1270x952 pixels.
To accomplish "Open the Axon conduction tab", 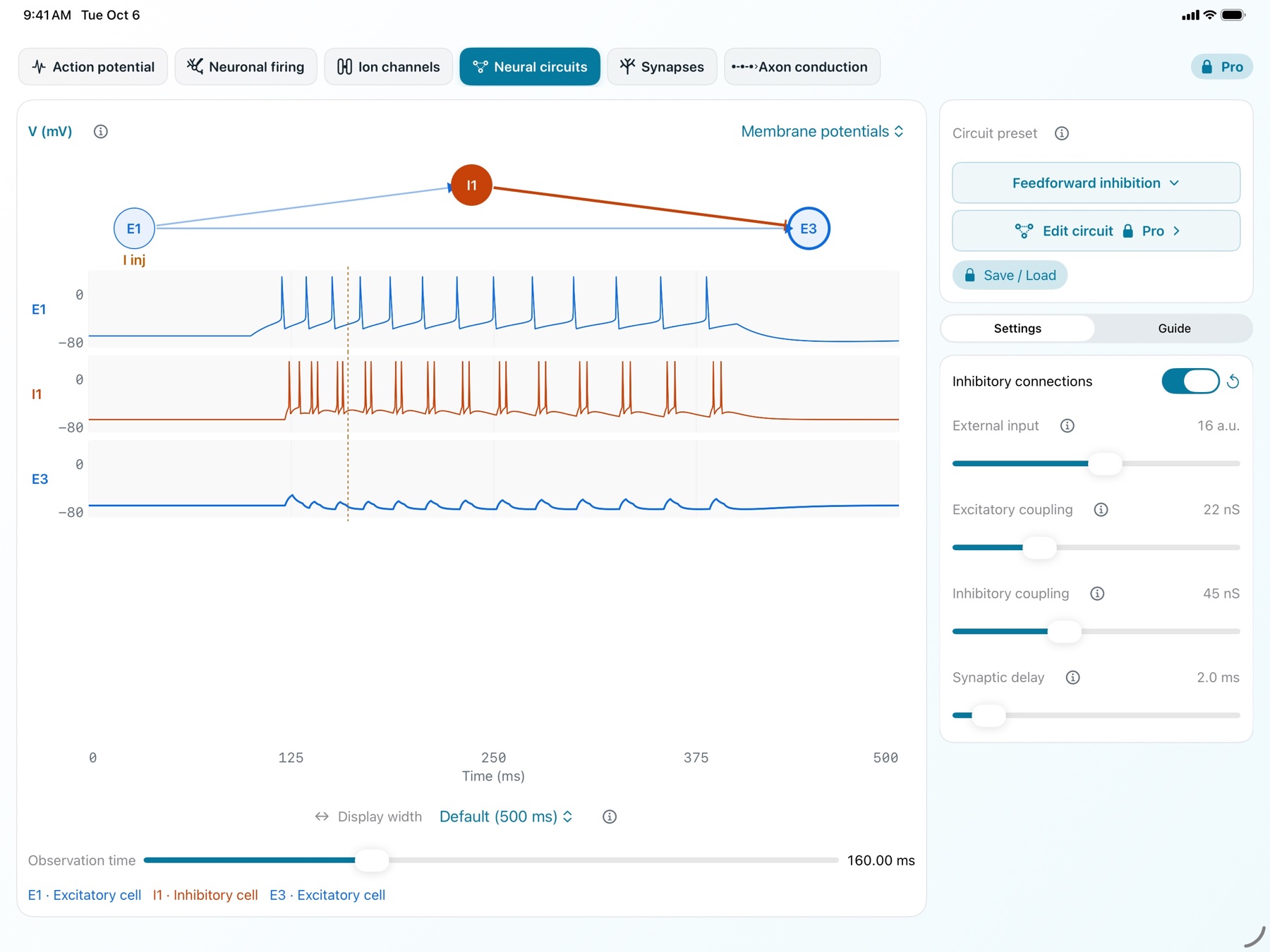I will coord(802,67).
